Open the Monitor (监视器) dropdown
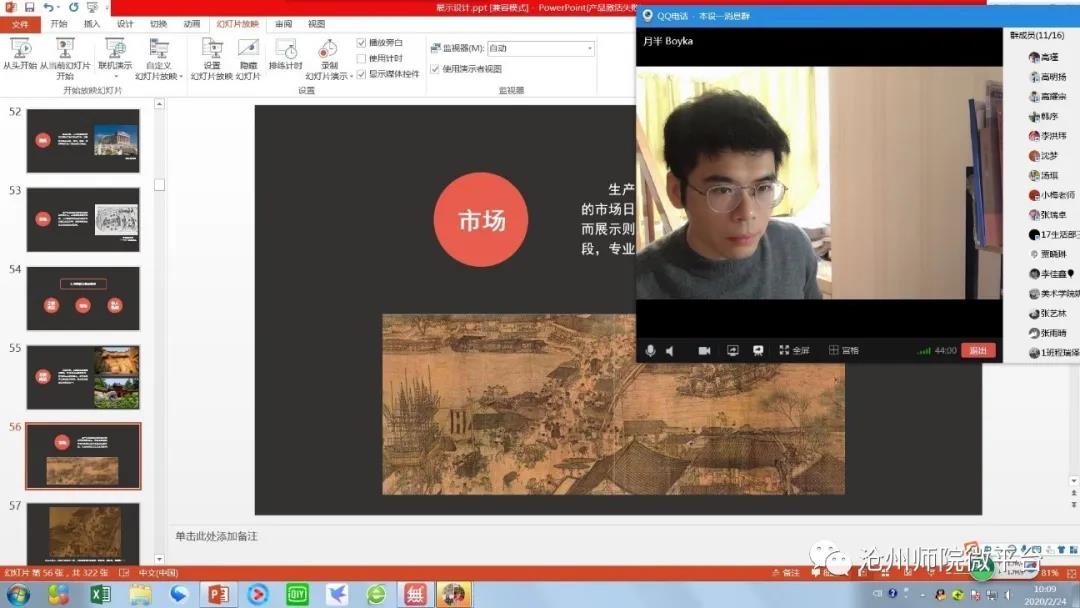Viewport: 1080px width, 608px height. coord(541,48)
